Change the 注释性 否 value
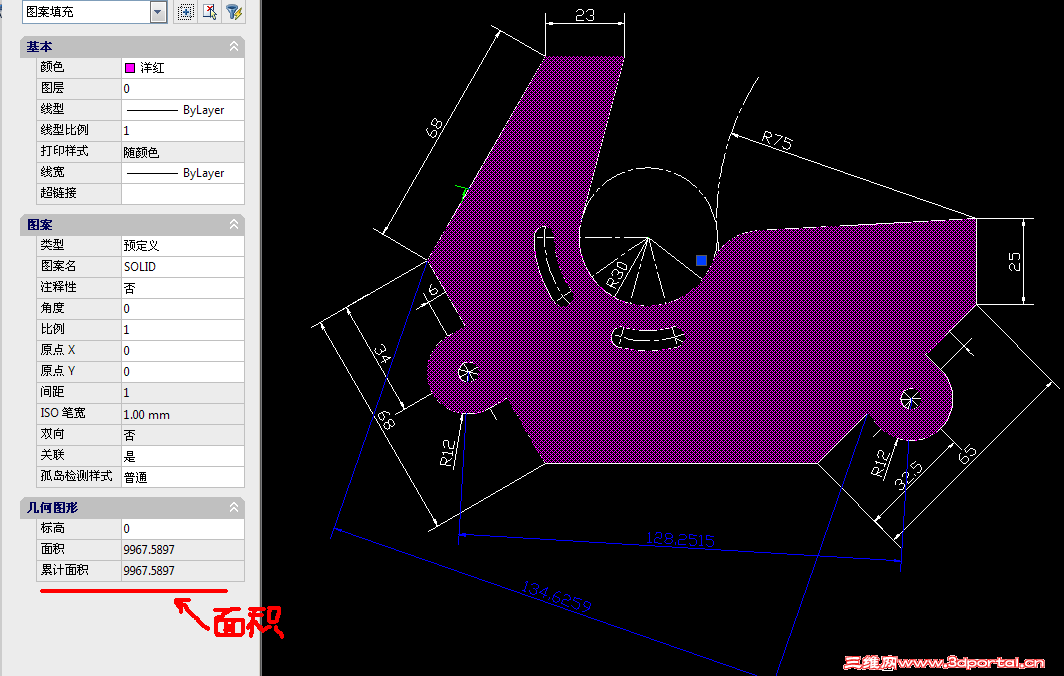This screenshot has width=1064, height=676. [x=183, y=287]
